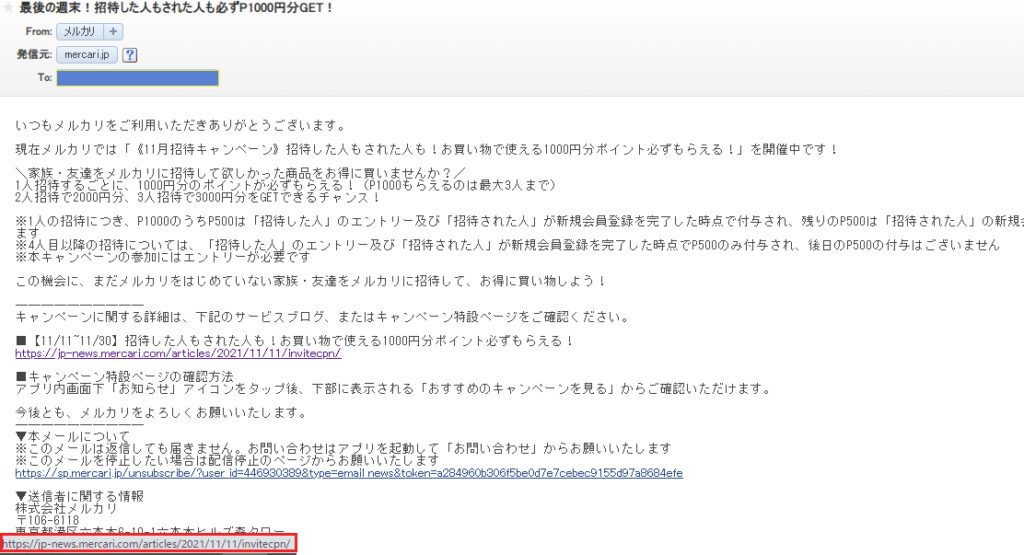Click the heading ▼送信者に関する情報
This screenshot has width=1024, height=555.
tap(79, 497)
